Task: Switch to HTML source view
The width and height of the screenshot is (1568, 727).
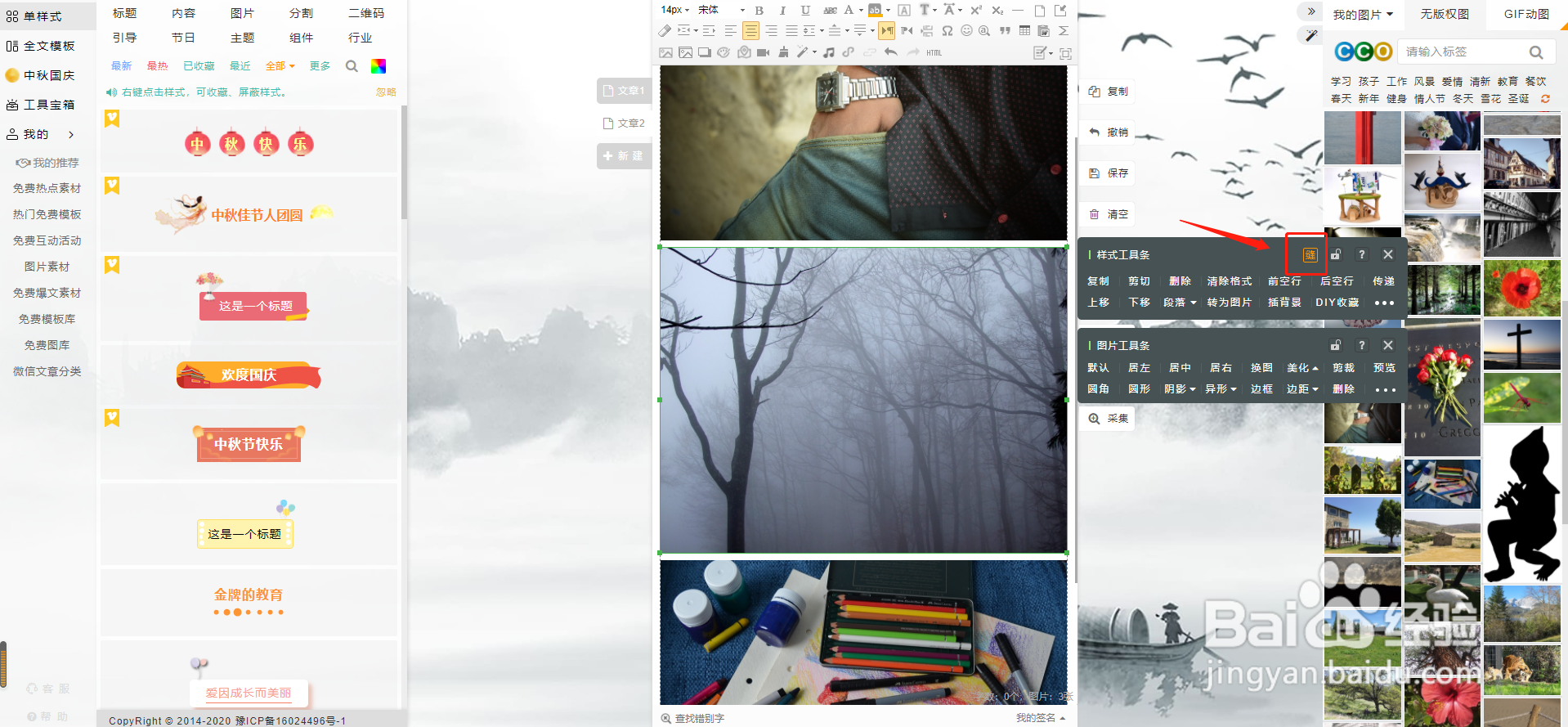Action: [x=934, y=52]
